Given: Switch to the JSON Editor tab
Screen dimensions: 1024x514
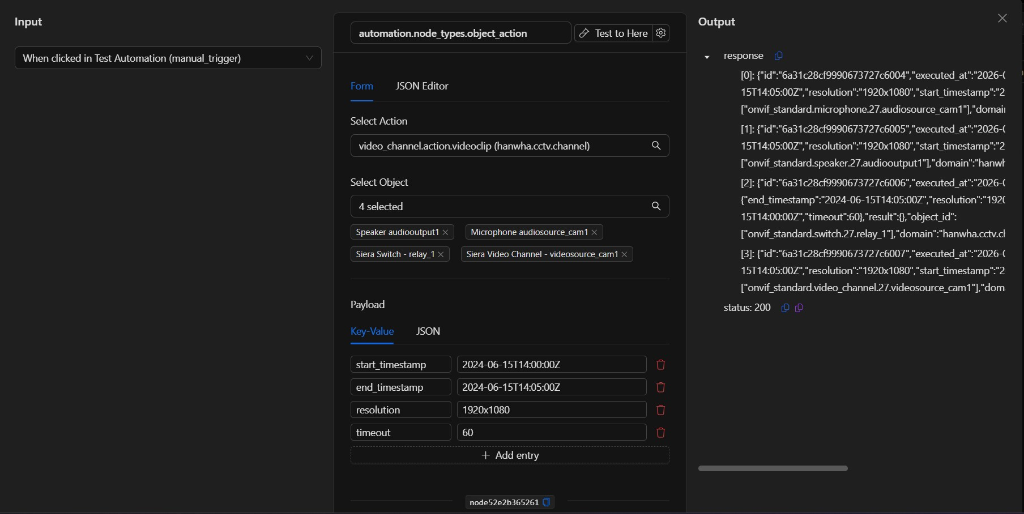Looking at the screenshot, I should [422, 86].
